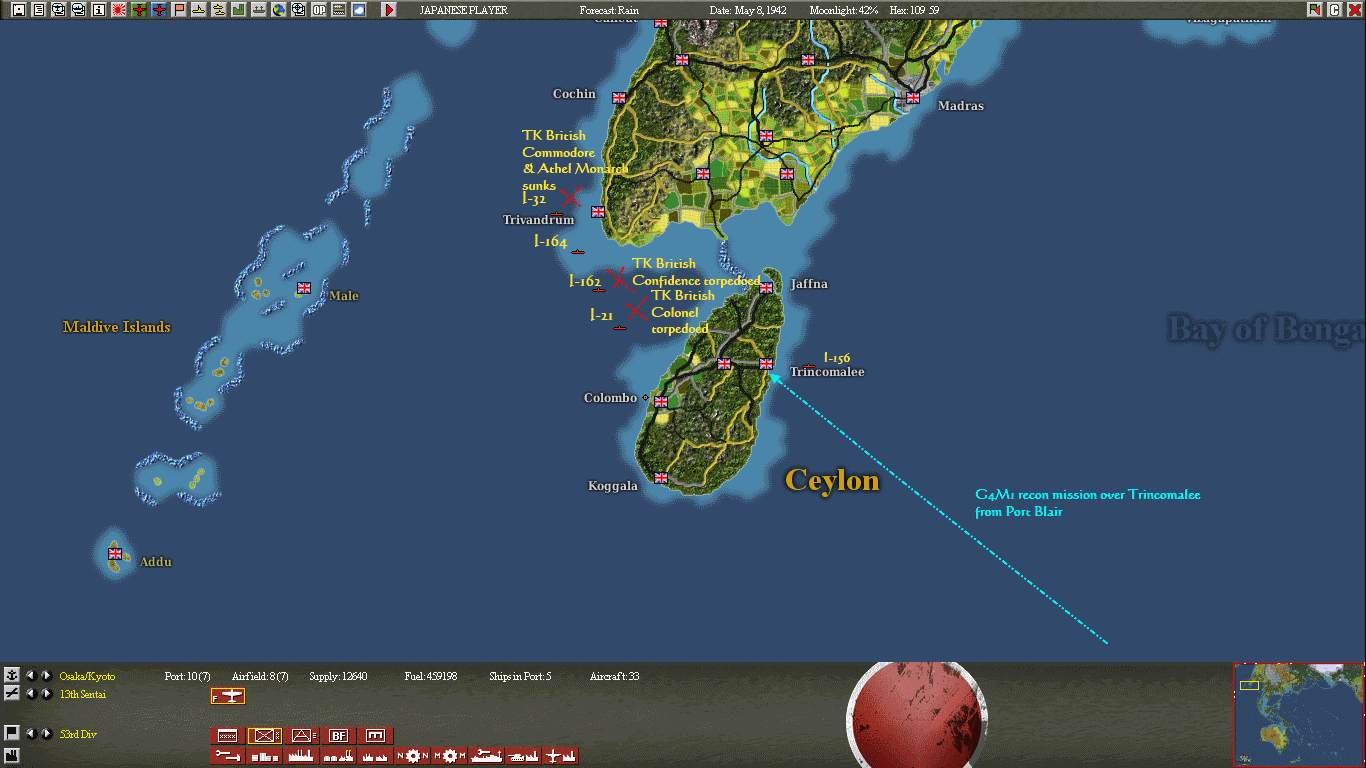Toggle the 'M' gear merchant shipyard button

click(x=450, y=756)
